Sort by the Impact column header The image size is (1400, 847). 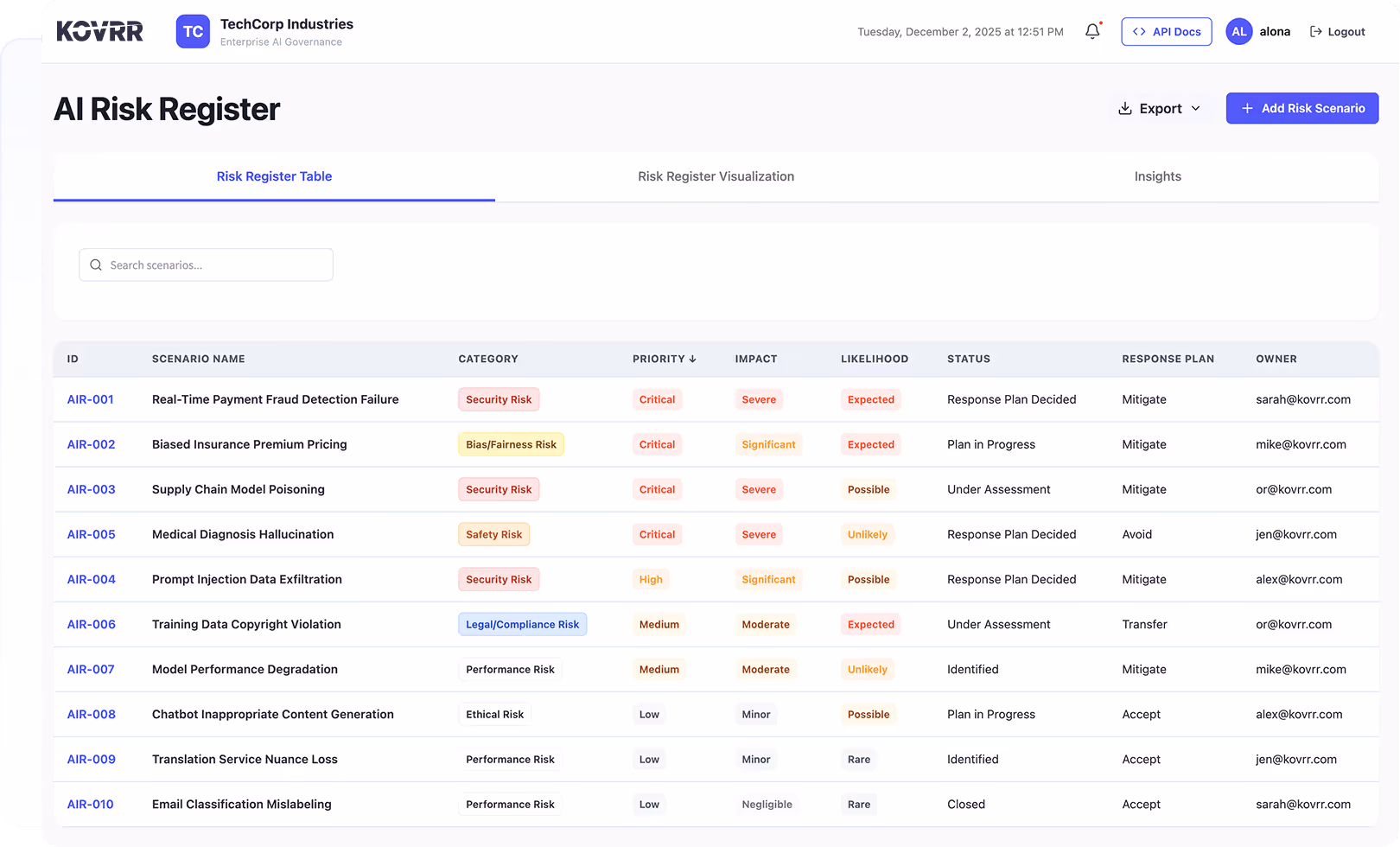pos(756,359)
